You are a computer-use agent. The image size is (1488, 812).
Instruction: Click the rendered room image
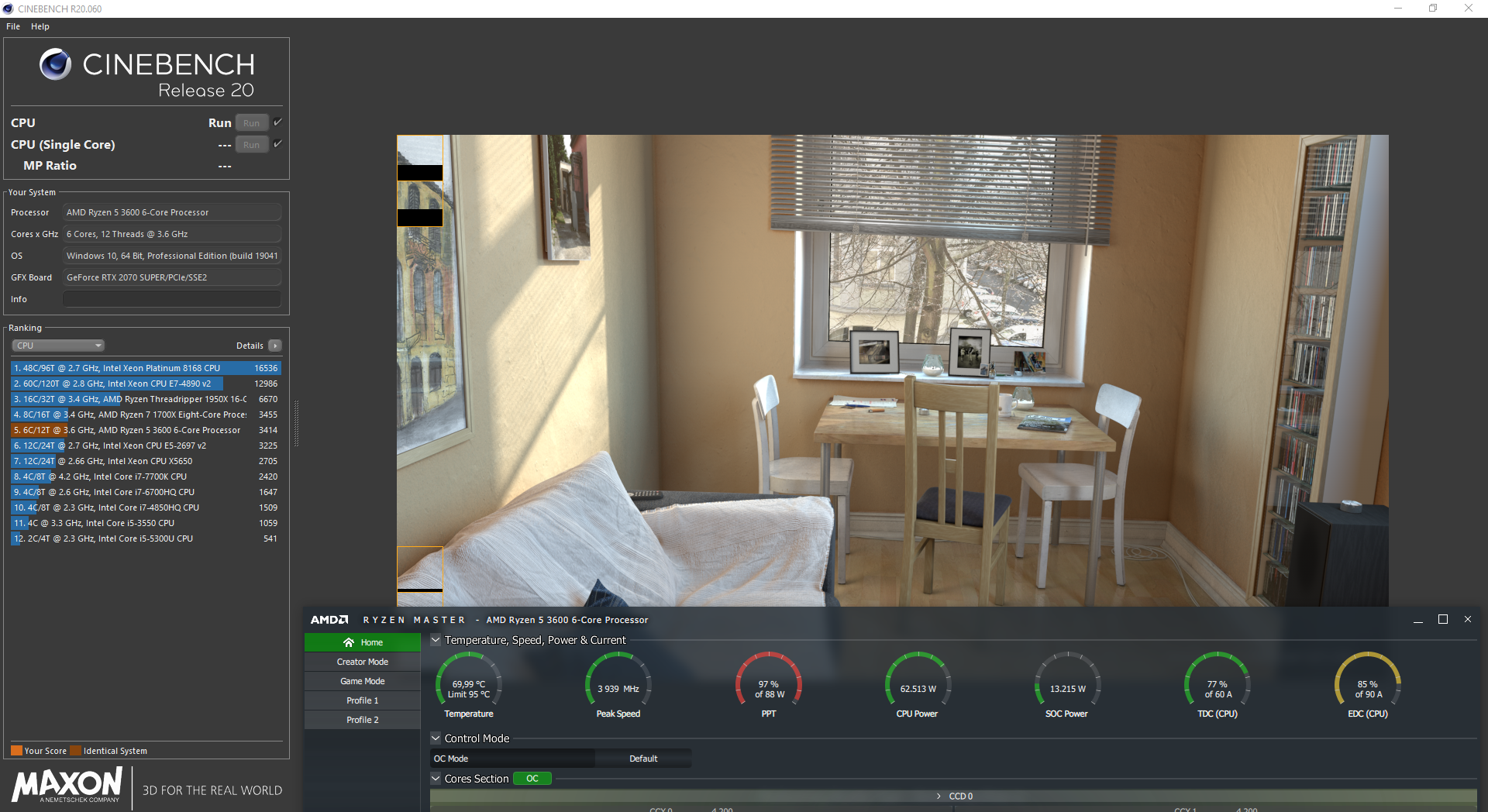click(893, 370)
